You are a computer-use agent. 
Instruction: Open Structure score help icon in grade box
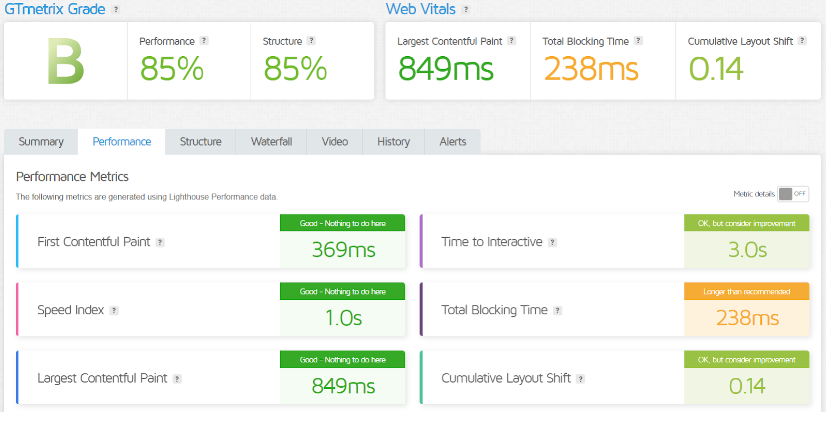click(x=311, y=41)
